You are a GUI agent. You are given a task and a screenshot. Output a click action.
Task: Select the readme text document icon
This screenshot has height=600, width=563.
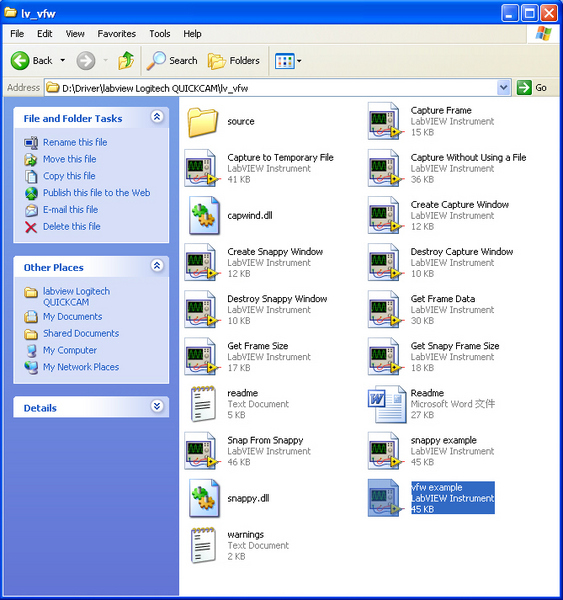pyautogui.click(x=203, y=404)
